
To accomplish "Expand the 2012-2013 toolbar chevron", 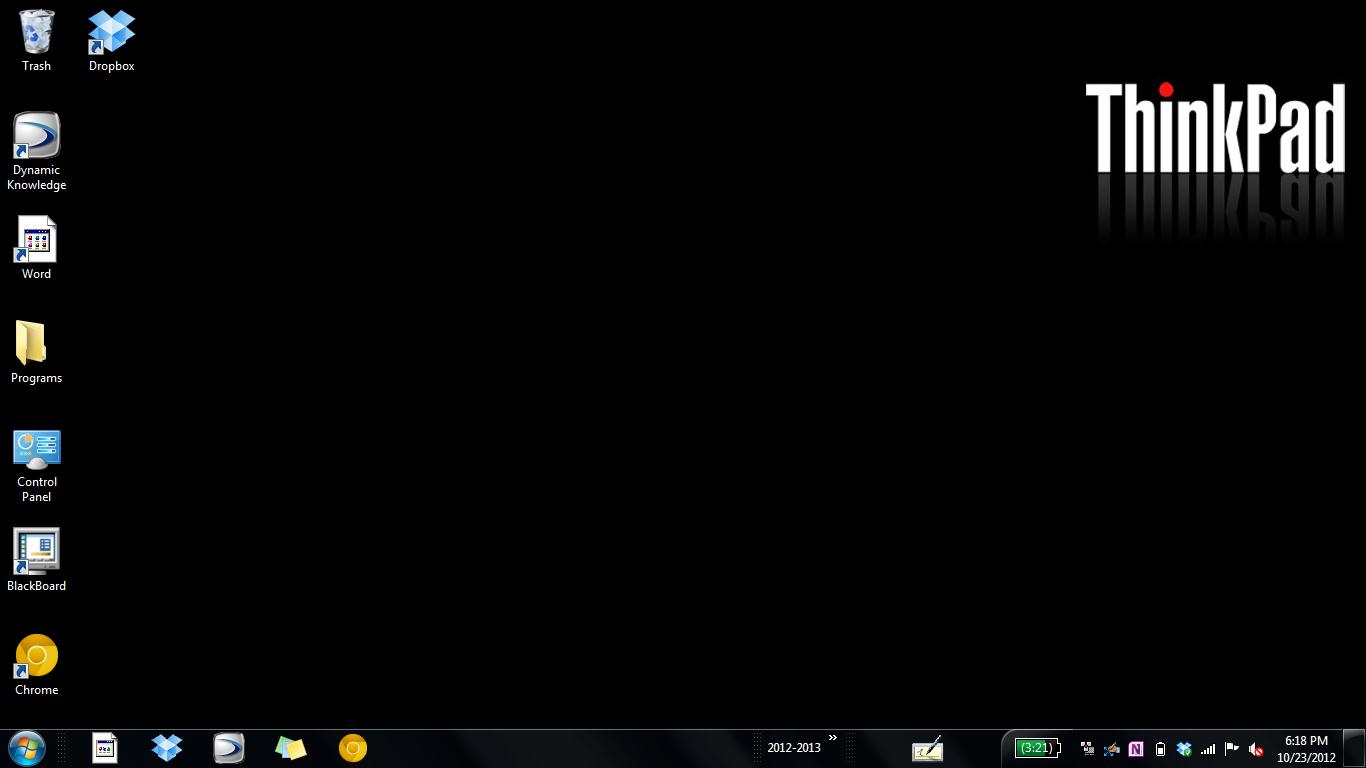I will click(x=832, y=739).
